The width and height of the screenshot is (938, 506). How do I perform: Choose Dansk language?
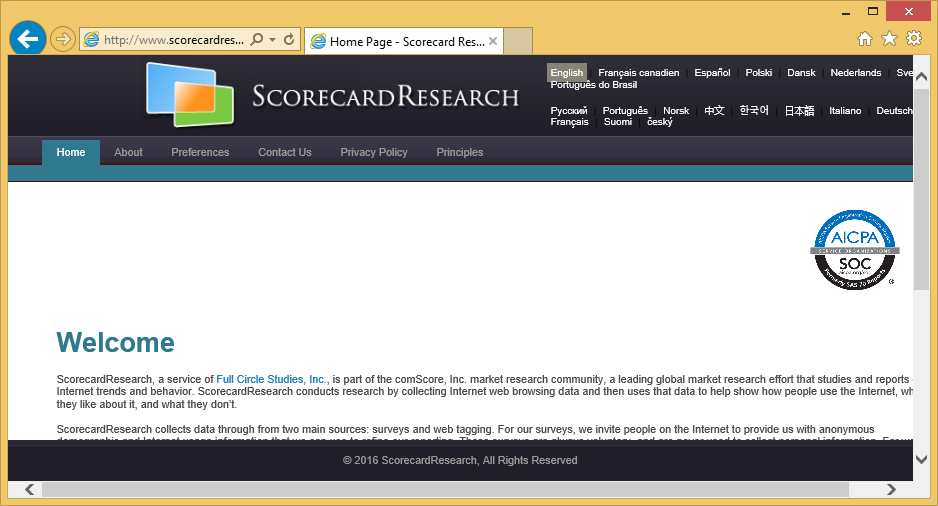tap(801, 72)
